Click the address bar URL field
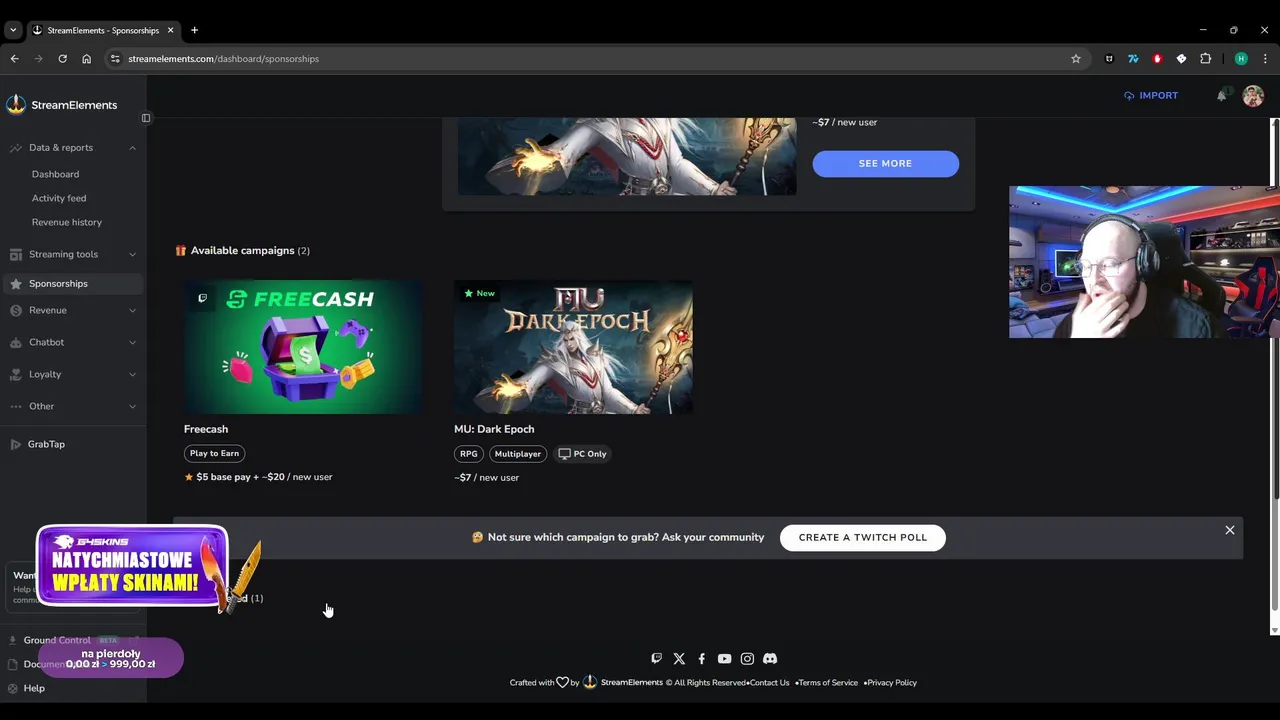The height and width of the screenshot is (720, 1280). tap(590, 59)
